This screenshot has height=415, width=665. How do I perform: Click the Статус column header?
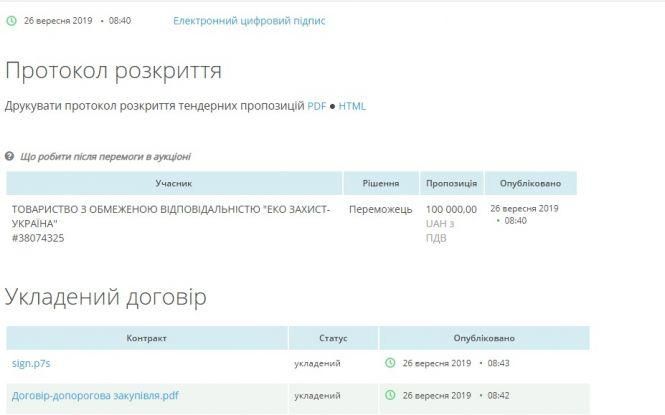pyautogui.click(x=333, y=338)
